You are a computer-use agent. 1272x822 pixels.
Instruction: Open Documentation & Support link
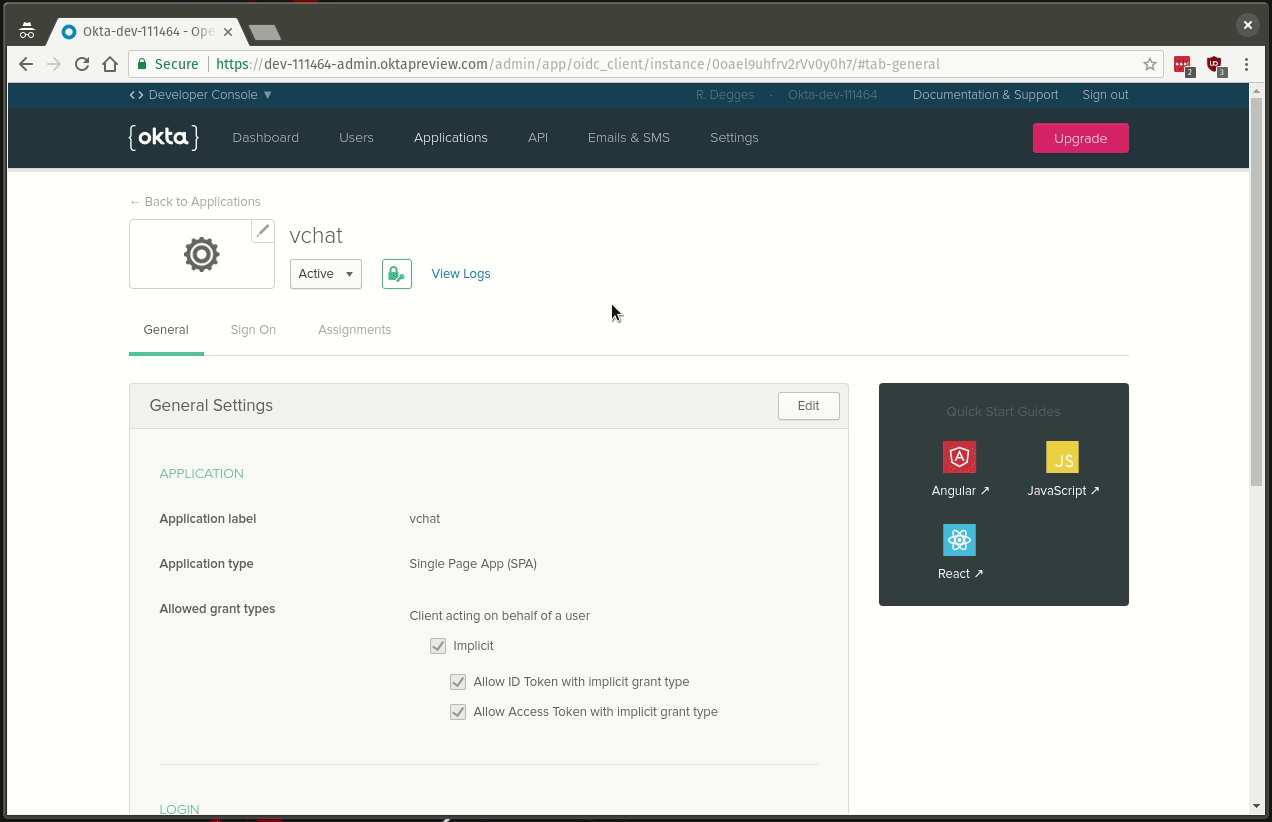click(985, 95)
